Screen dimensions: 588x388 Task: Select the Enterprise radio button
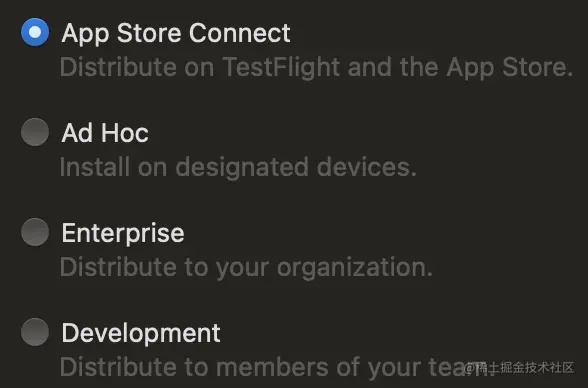pos(35,232)
